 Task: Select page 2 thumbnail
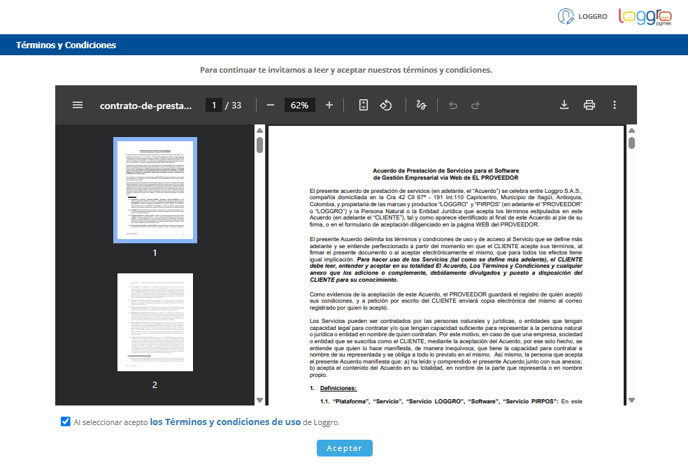(155, 322)
